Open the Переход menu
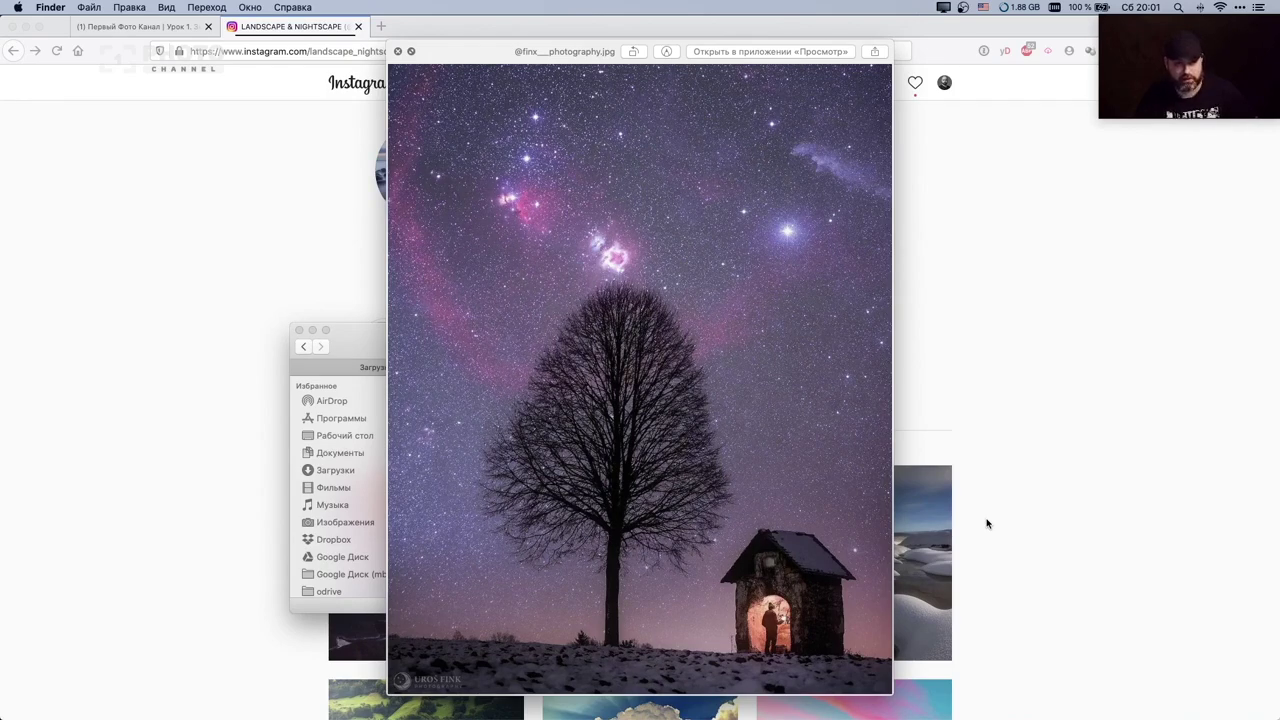 coord(206,7)
